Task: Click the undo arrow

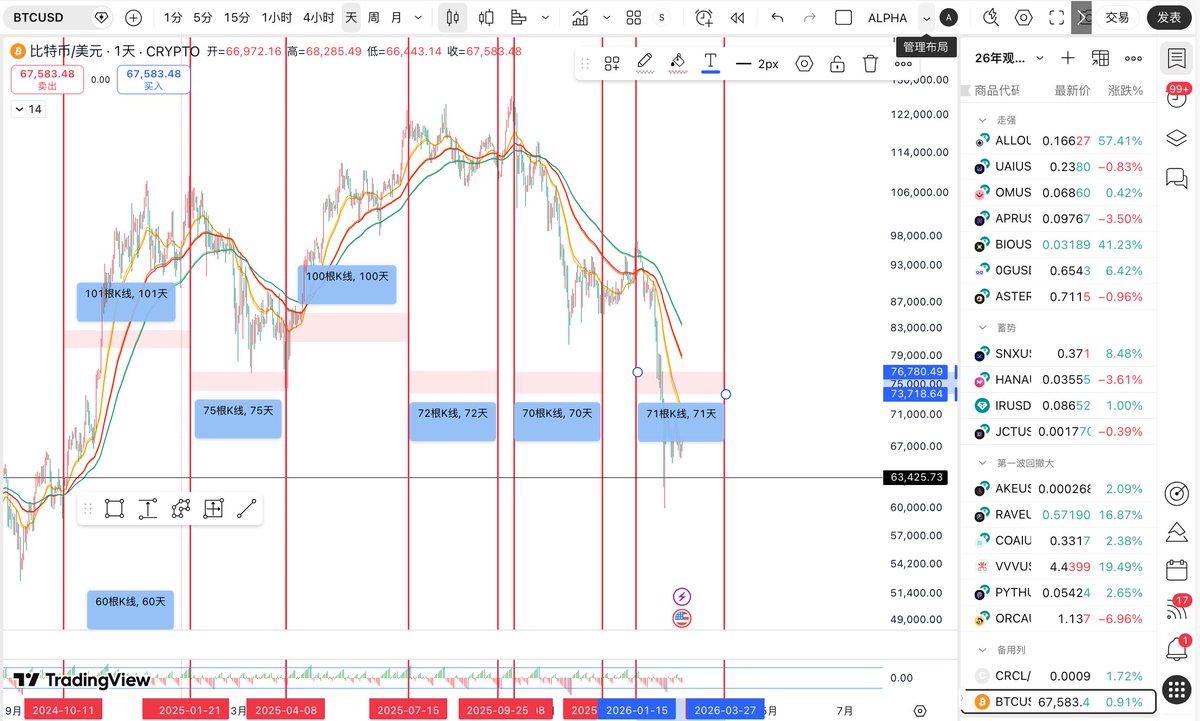Action: click(778, 18)
